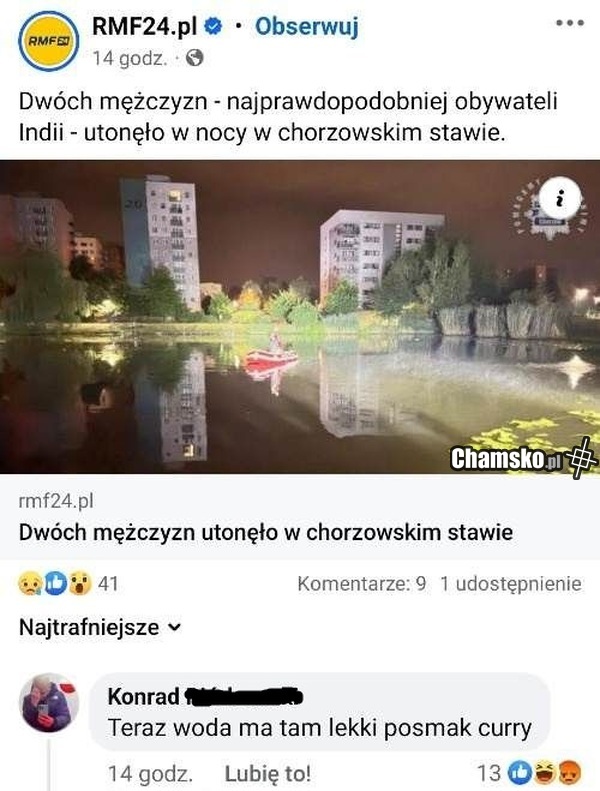Click the wow reaction emoji on the post

click(80, 584)
